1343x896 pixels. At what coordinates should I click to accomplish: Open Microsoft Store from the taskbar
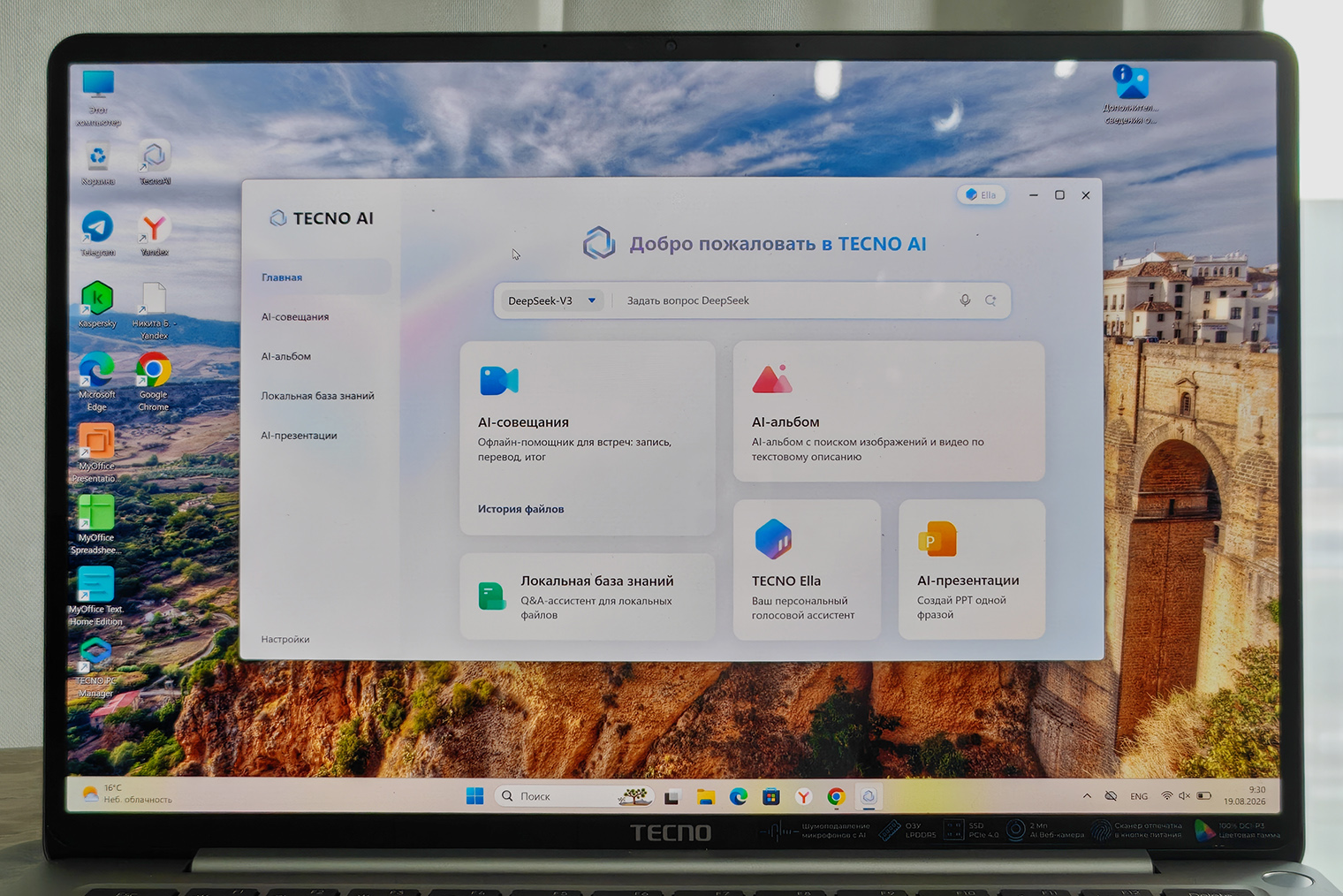point(771,797)
